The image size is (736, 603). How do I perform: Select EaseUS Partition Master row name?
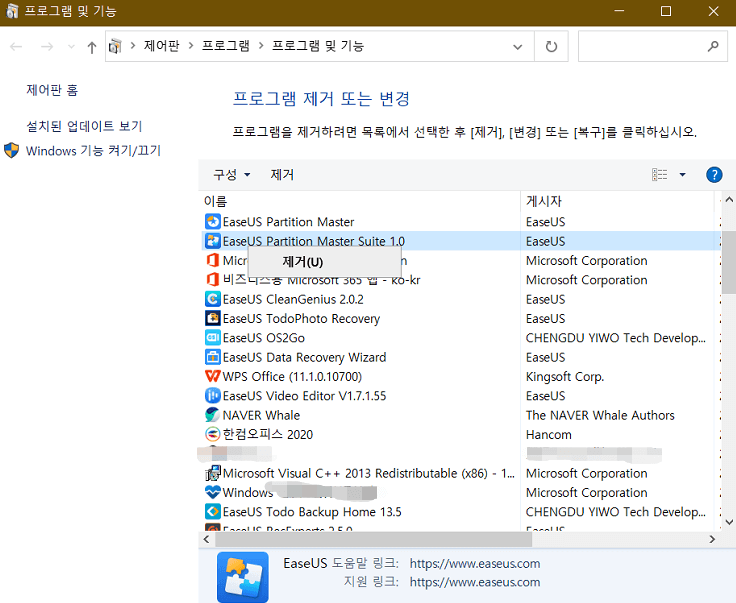[288, 221]
